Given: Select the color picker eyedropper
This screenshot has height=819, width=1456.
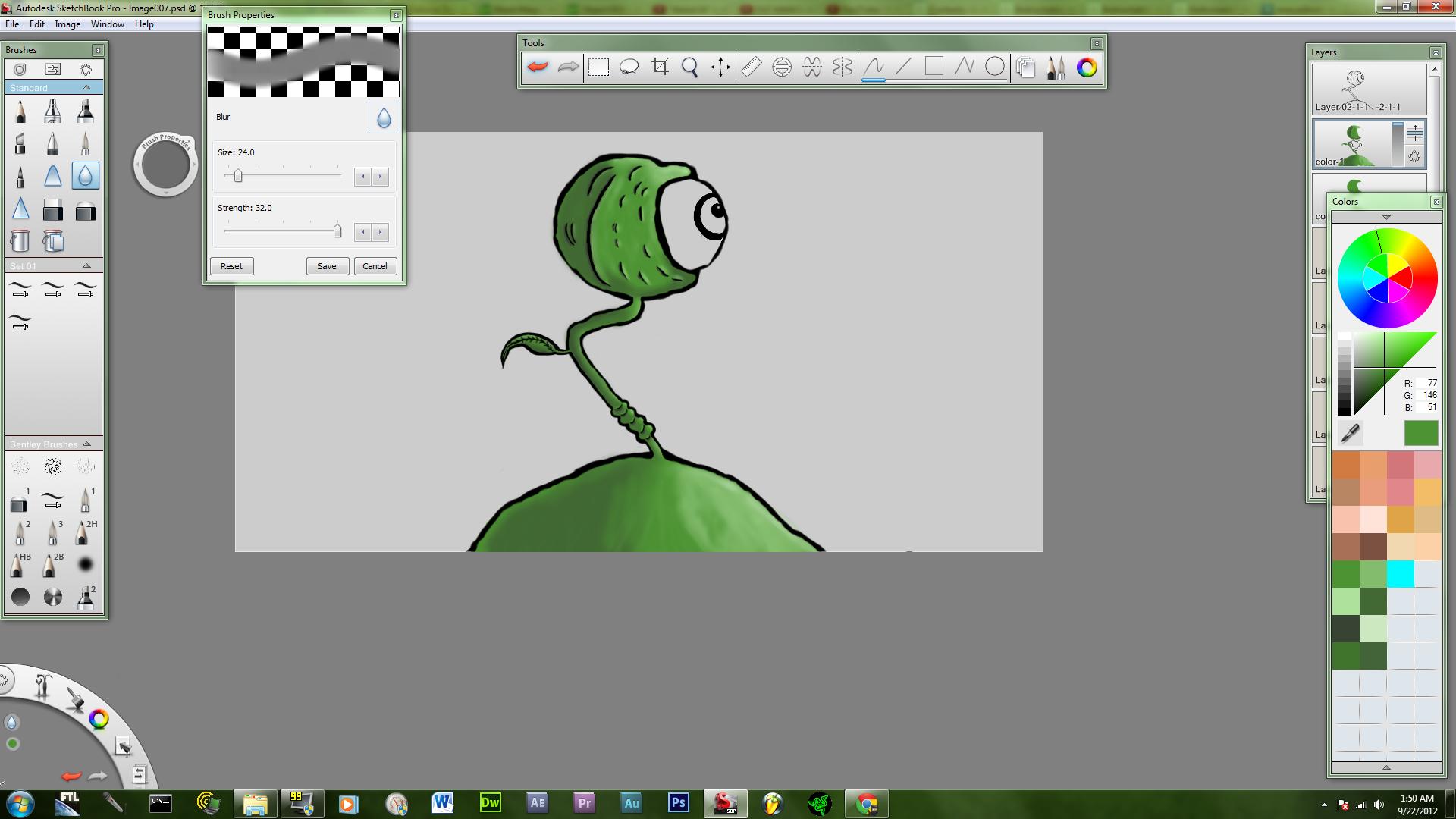Looking at the screenshot, I should coord(1350,433).
